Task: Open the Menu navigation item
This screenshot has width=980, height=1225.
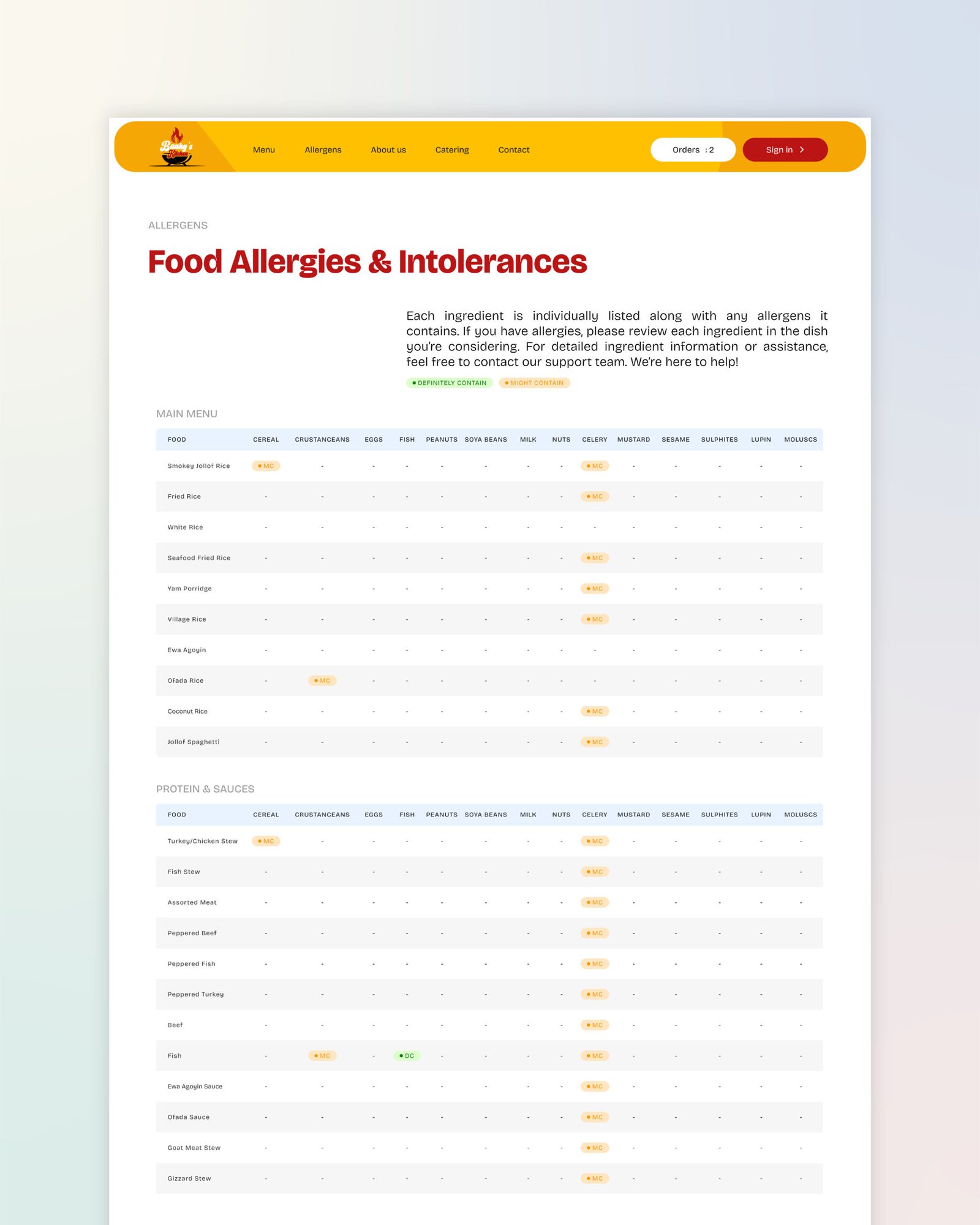Action: click(x=264, y=150)
